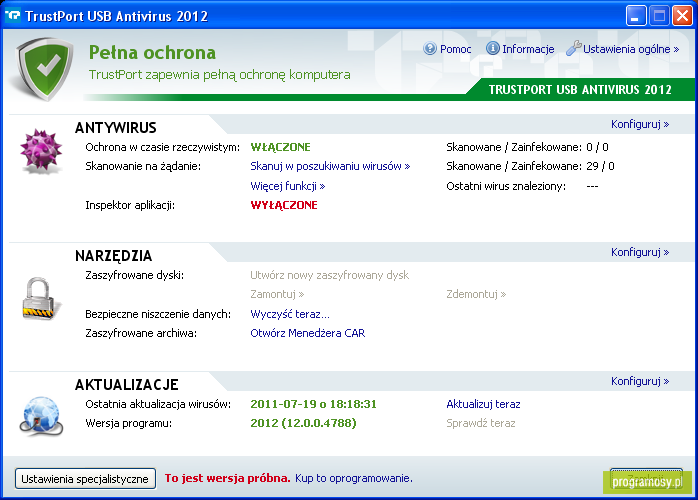Click Sprawdź teraz link

[x=480, y=423]
